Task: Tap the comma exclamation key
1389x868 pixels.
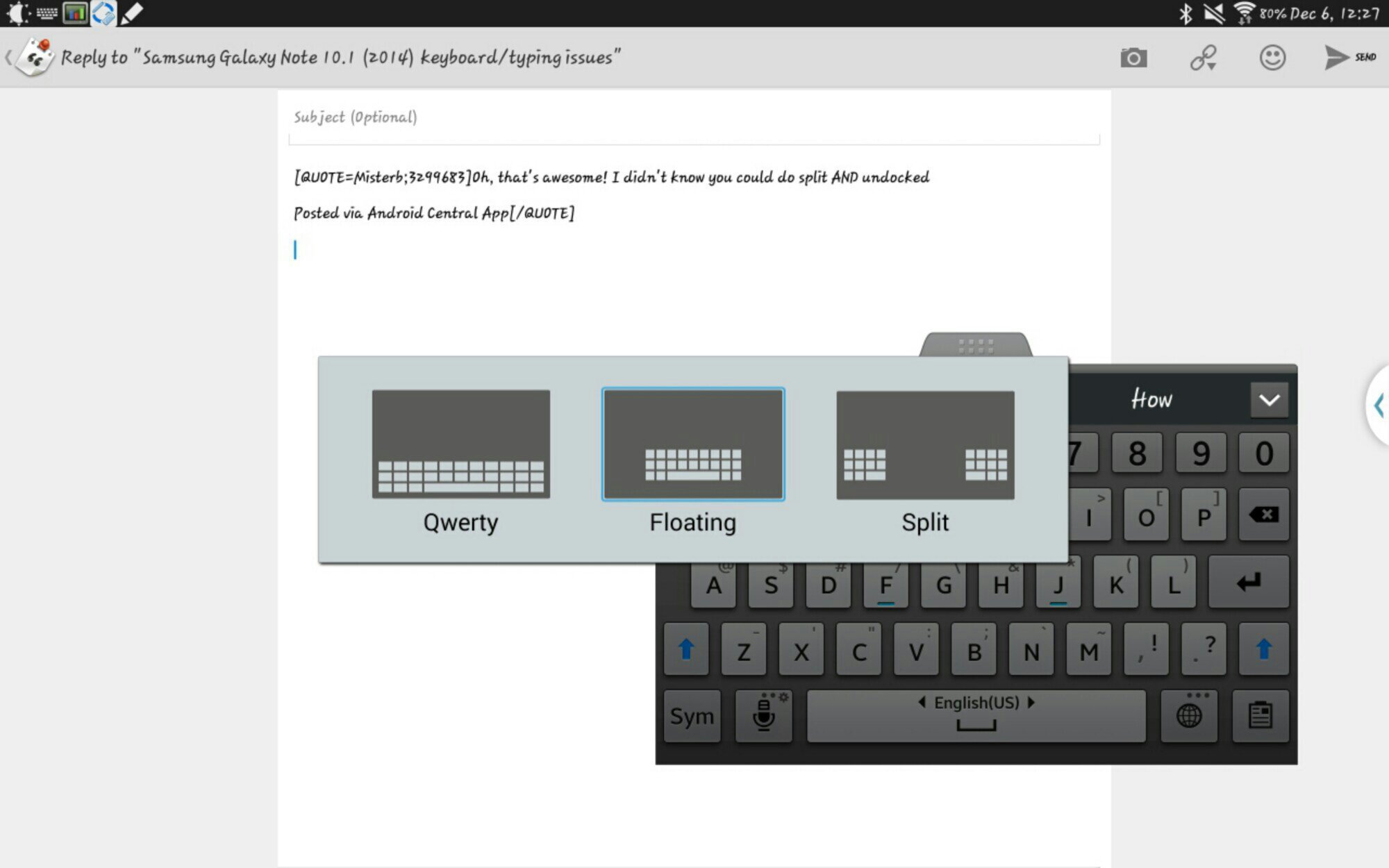Action: click(1147, 649)
